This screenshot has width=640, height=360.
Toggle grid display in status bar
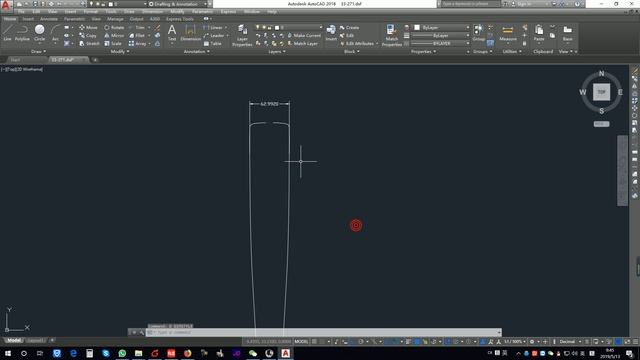pyautogui.click(x=314, y=341)
